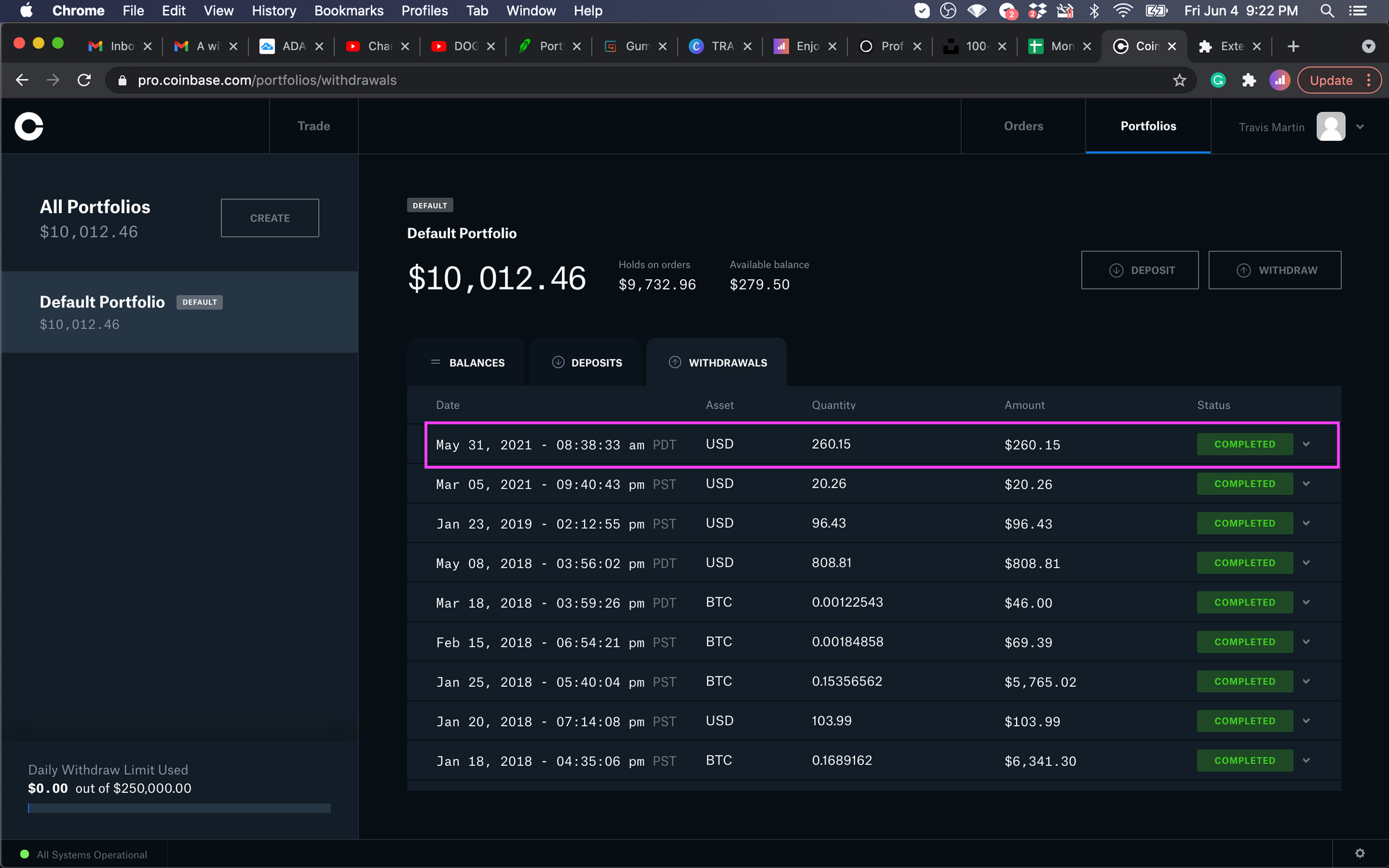1389x868 pixels.
Task: Click the Date column header
Action: (448, 405)
